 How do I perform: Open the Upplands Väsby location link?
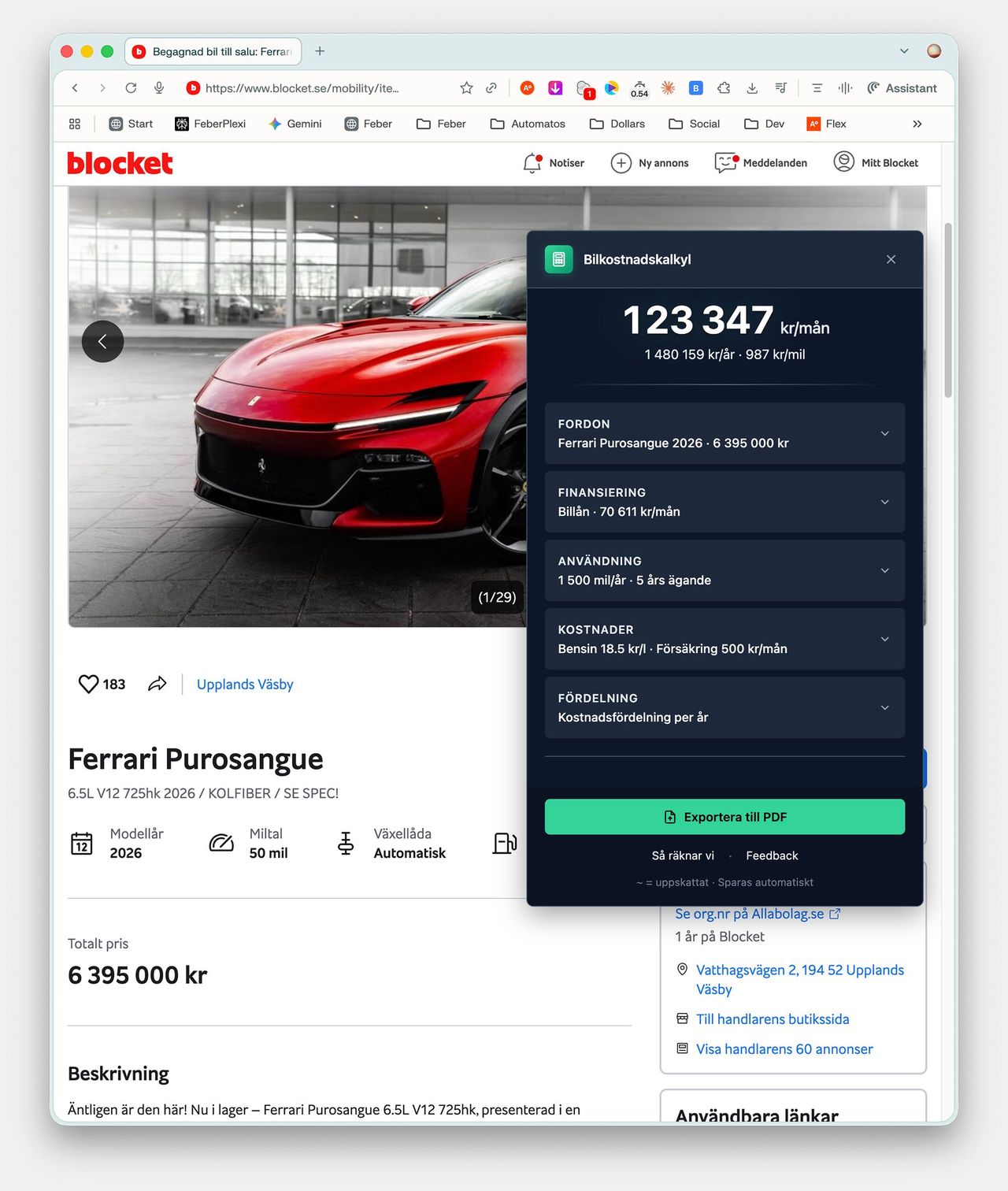pyautogui.click(x=245, y=685)
